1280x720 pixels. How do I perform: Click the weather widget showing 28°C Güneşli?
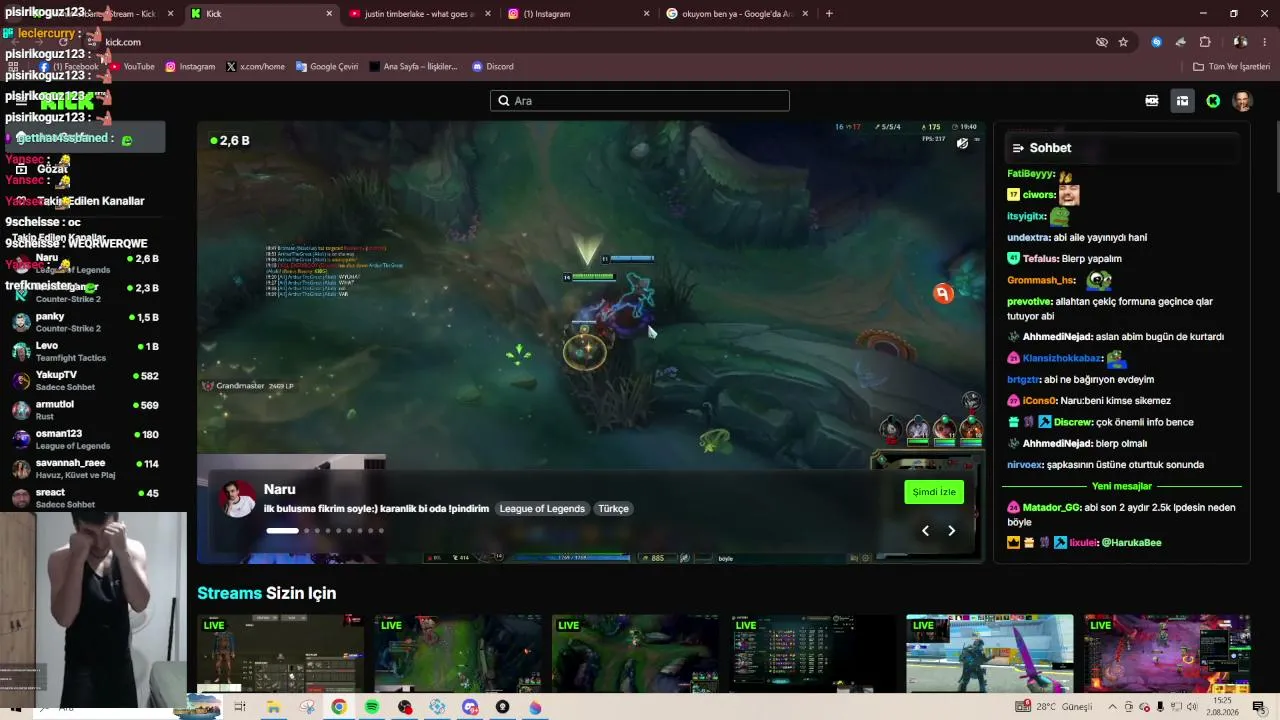click(x=1055, y=707)
